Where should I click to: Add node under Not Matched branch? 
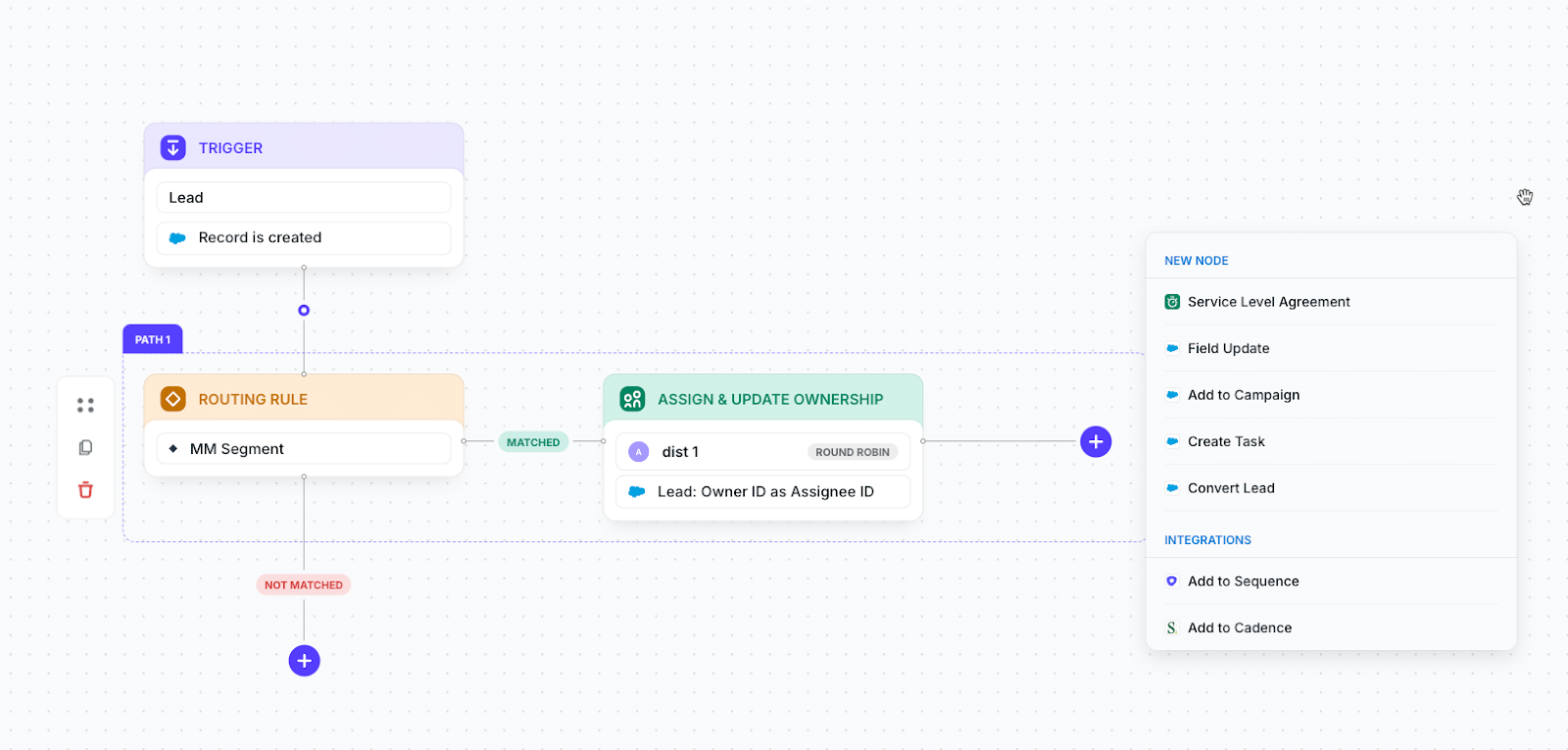304,661
